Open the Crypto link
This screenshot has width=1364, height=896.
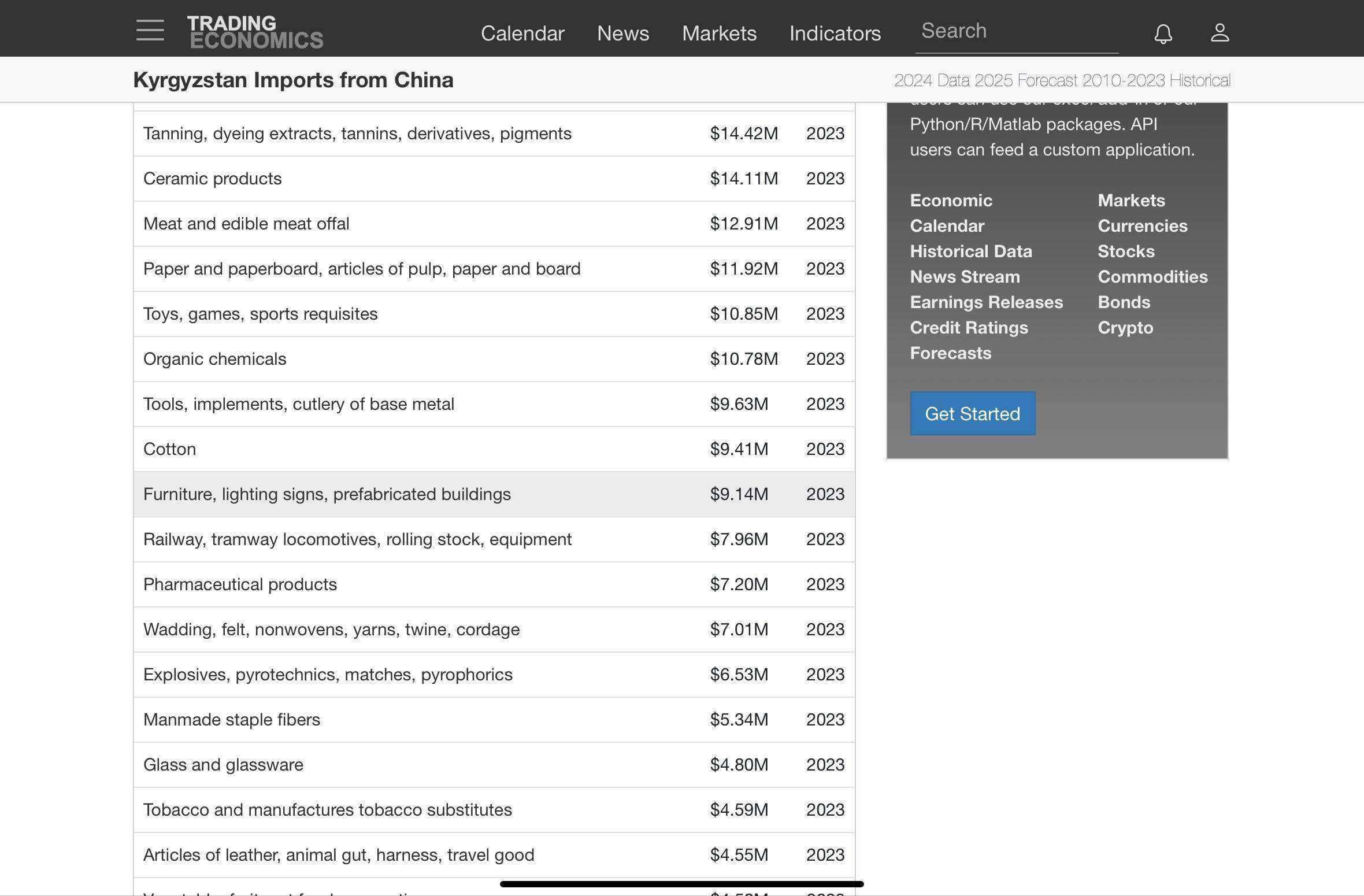click(1125, 328)
